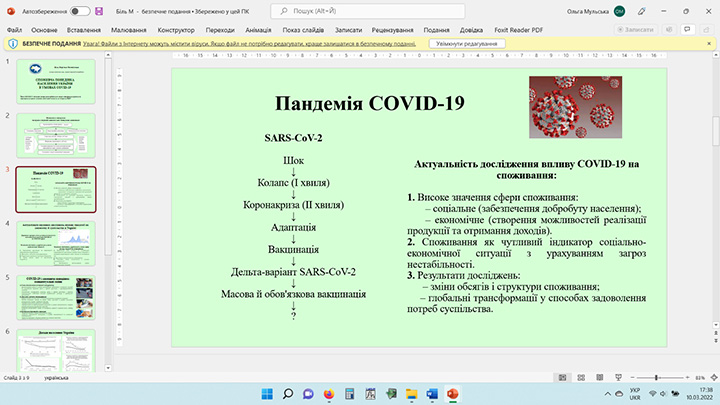
Task: Select the Конструктор ribbon tab
Action: pos(176,30)
